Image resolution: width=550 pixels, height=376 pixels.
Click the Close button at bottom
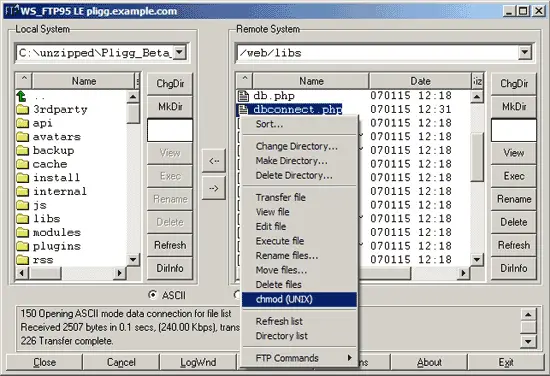44,362
